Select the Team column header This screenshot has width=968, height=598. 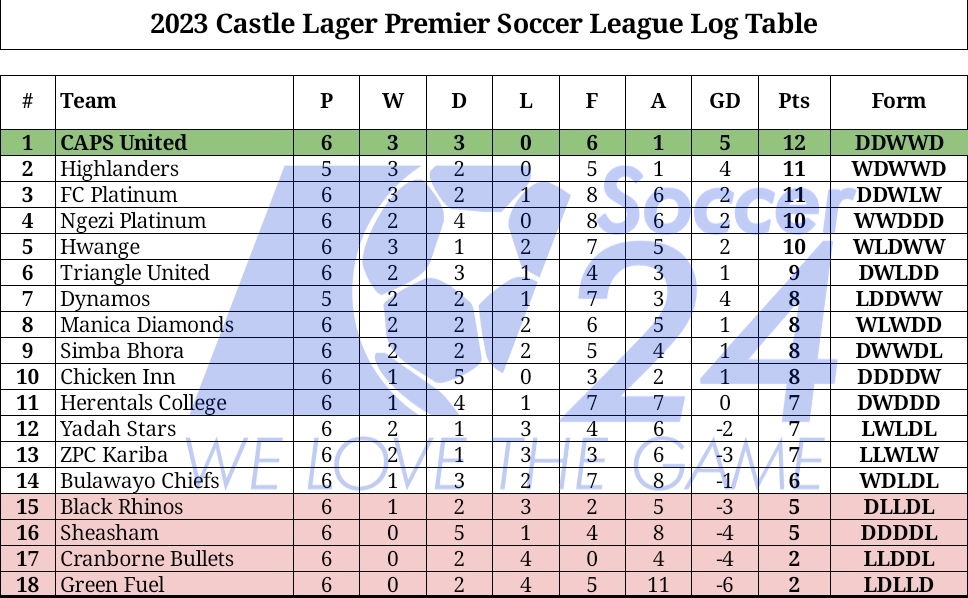pos(88,101)
